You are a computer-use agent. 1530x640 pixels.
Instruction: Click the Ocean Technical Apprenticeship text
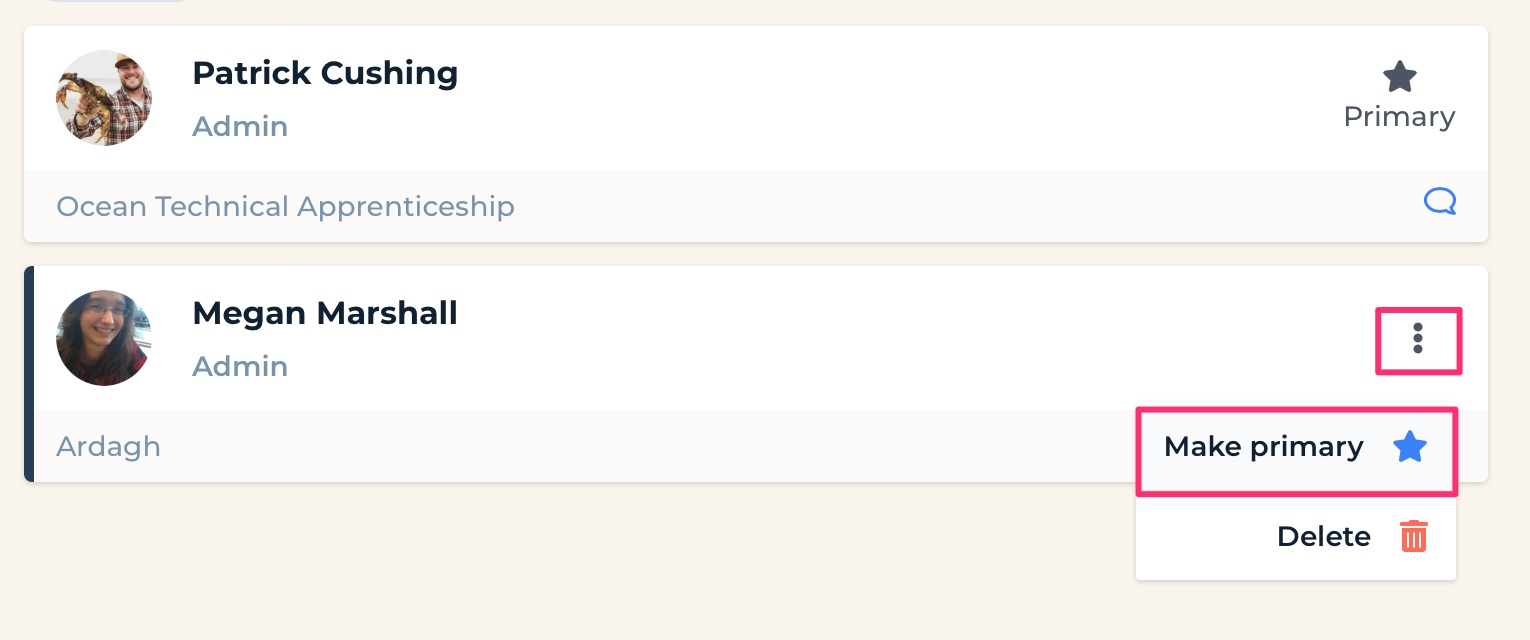(285, 206)
